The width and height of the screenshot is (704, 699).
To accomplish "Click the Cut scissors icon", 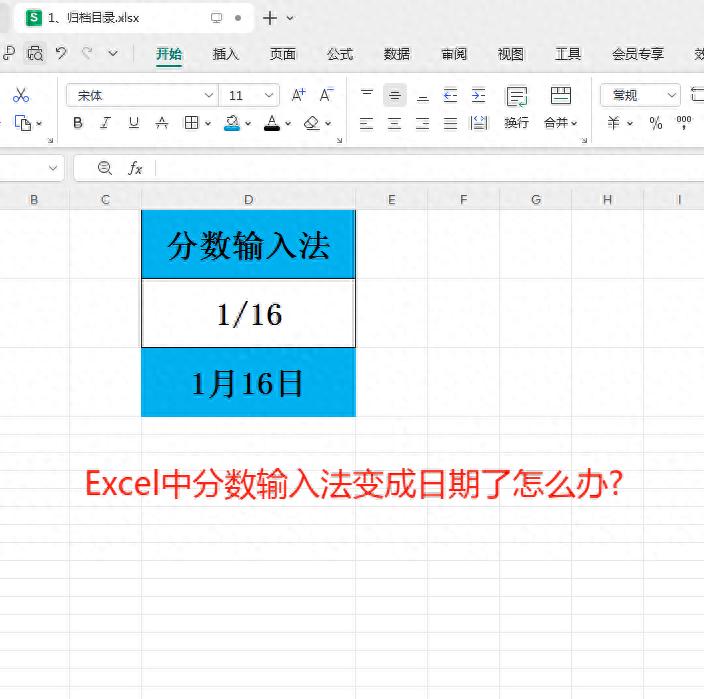I will click(21, 95).
